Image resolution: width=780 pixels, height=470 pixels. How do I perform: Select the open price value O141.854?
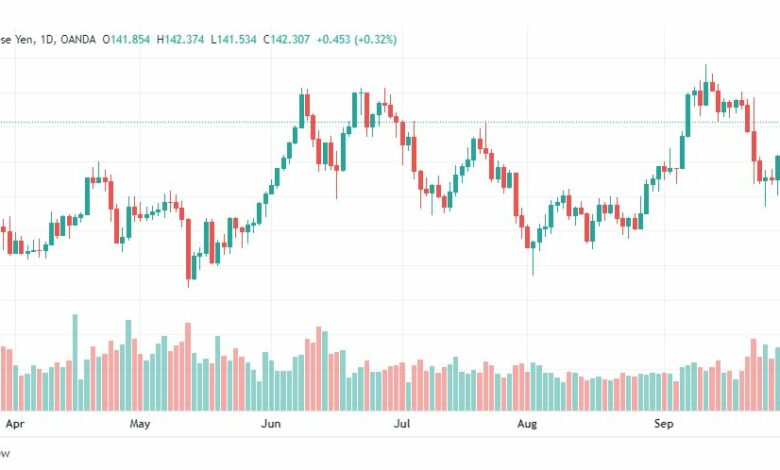[126, 39]
